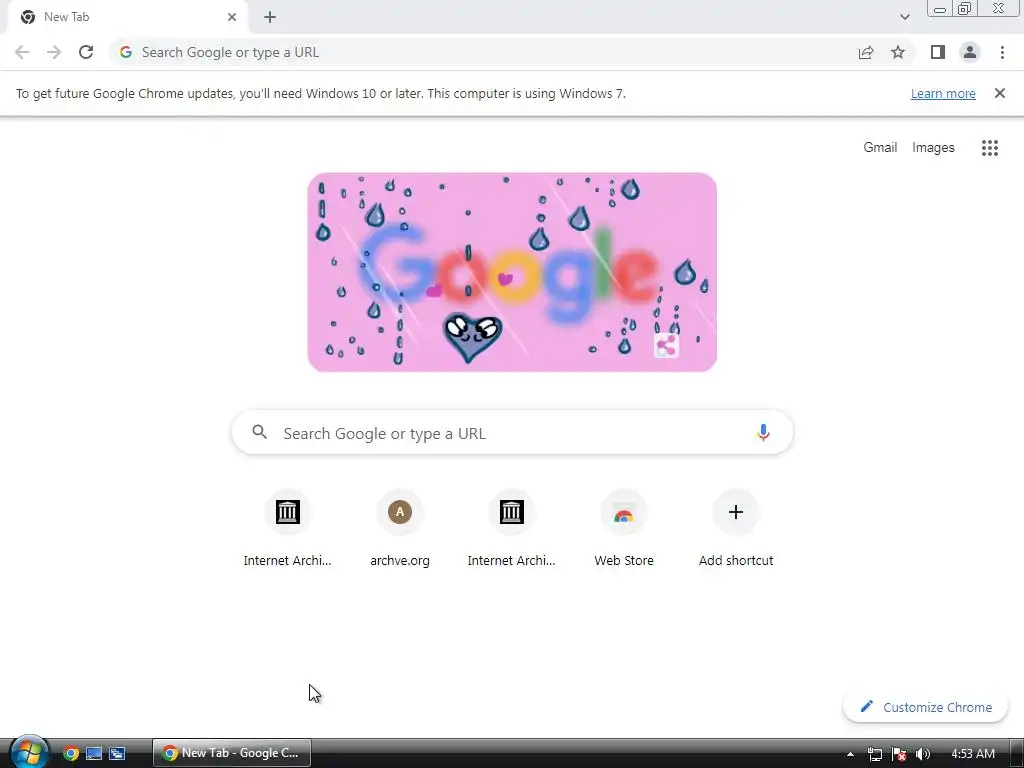Open the side panel icon
The width and height of the screenshot is (1024, 768).
tap(938, 52)
